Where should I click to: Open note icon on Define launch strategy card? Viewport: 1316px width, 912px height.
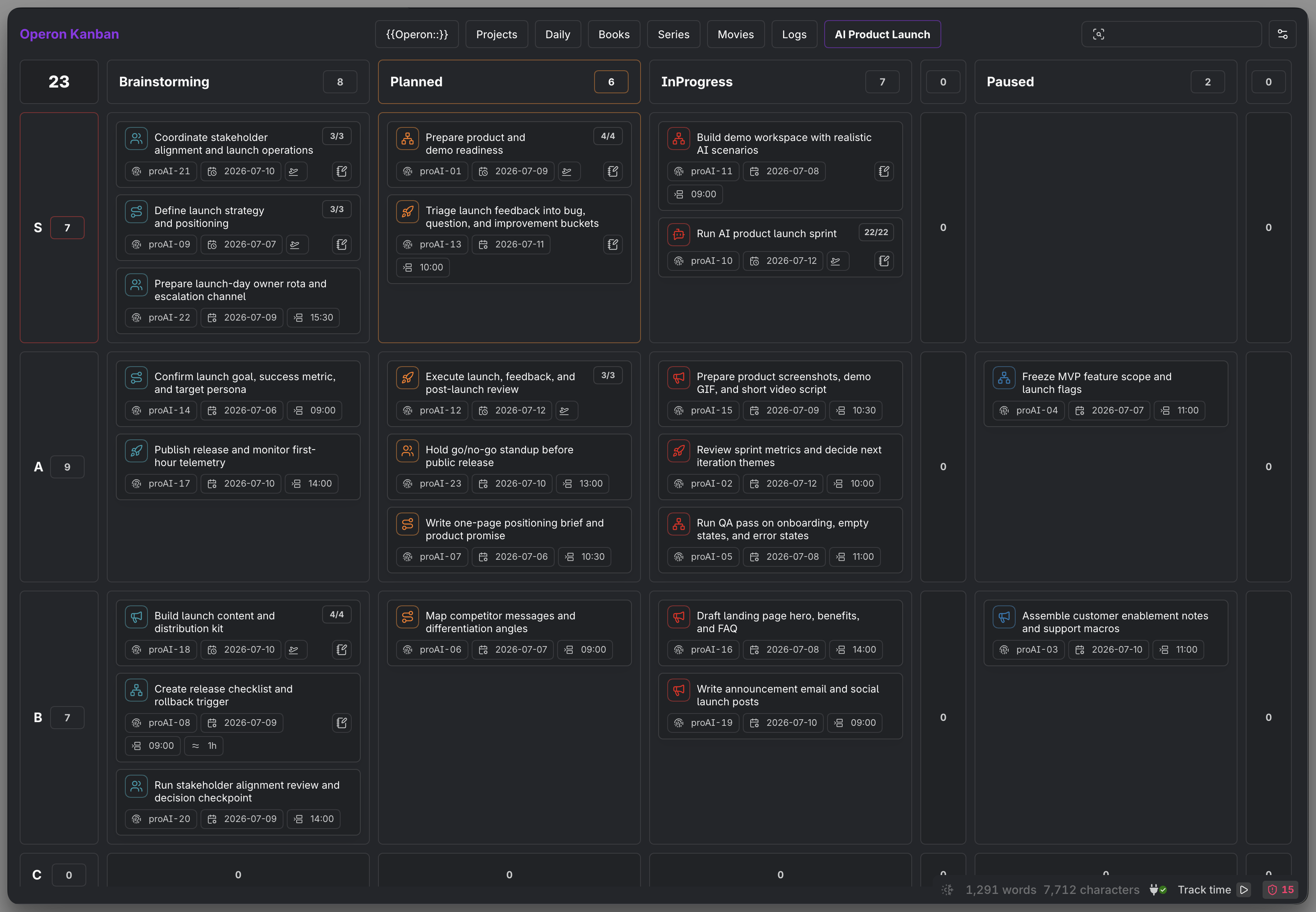click(341, 245)
